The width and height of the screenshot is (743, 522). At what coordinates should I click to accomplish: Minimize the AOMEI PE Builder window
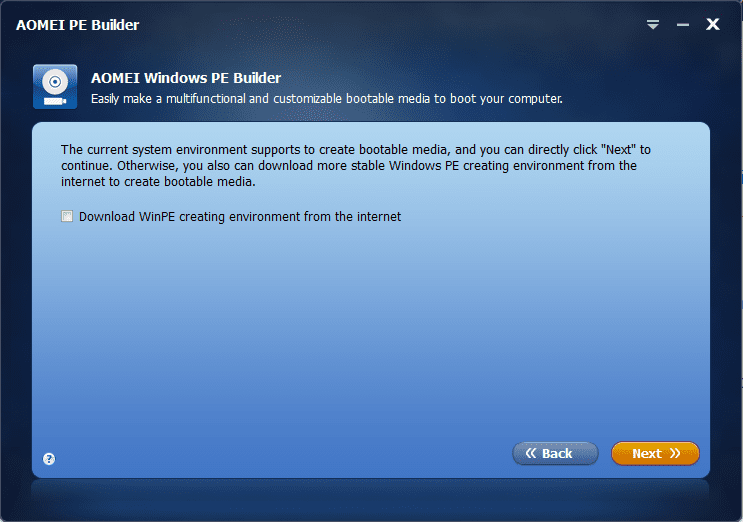click(683, 25)
